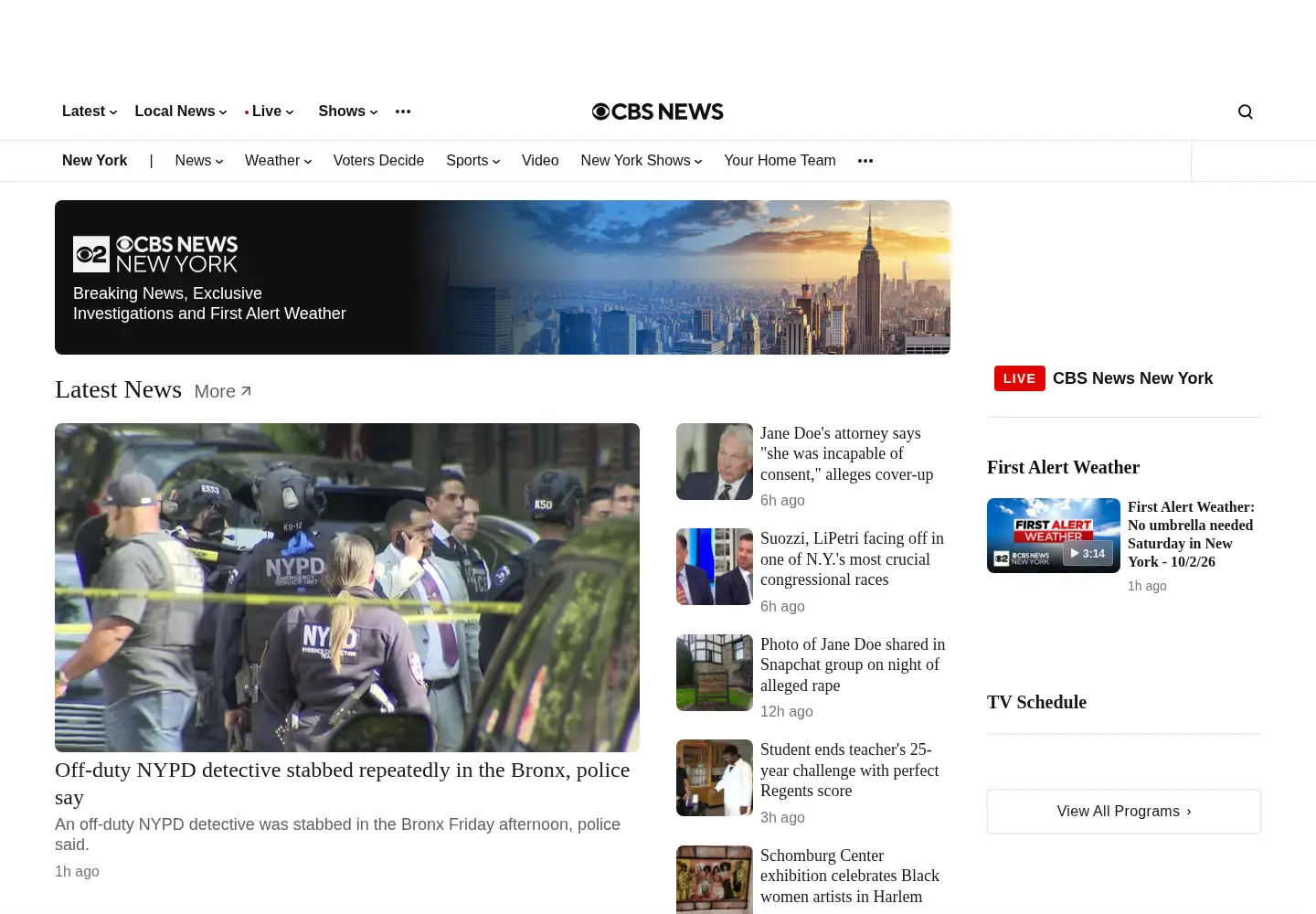Click the More link beside Latest News
The image size is (1316, 914).
click(x=223, y=391)
